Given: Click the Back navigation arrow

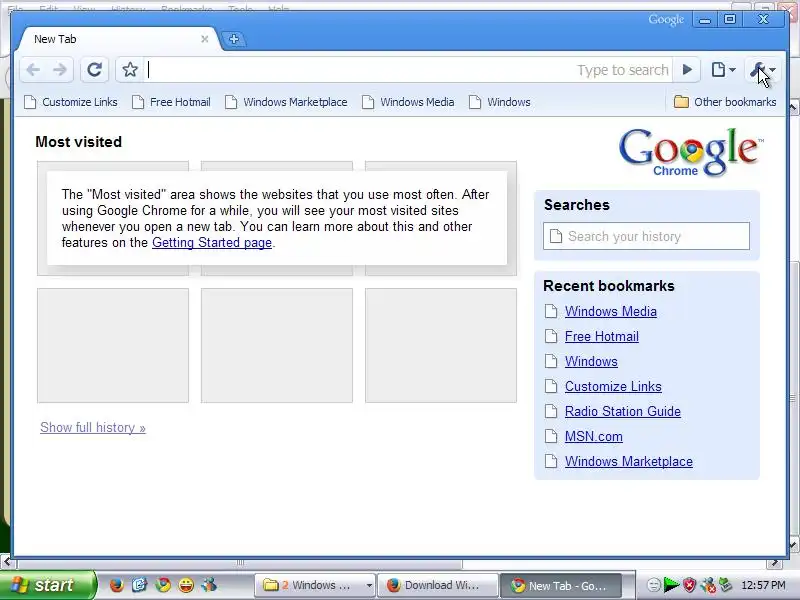Looking at the screenshot, I should point(34,69).
